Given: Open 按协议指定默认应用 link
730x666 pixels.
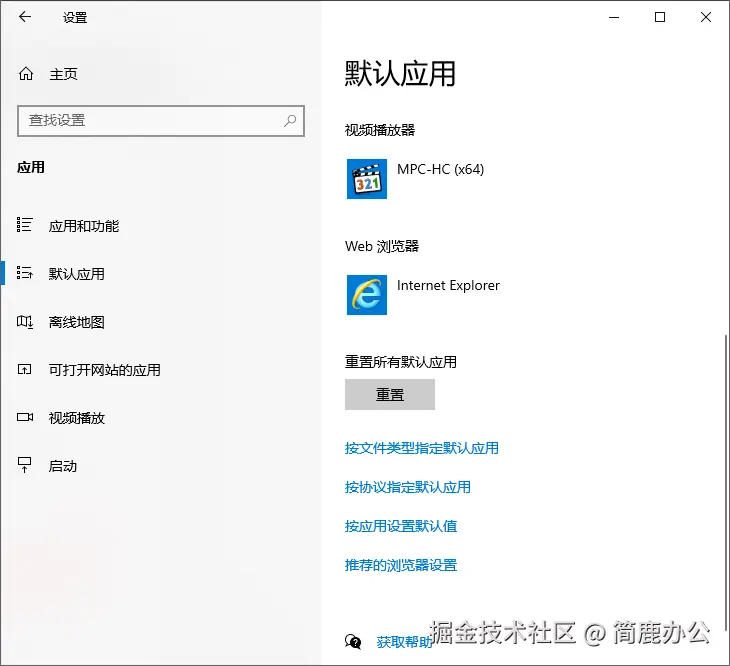Looking at the screenshot, I should 407,487.
